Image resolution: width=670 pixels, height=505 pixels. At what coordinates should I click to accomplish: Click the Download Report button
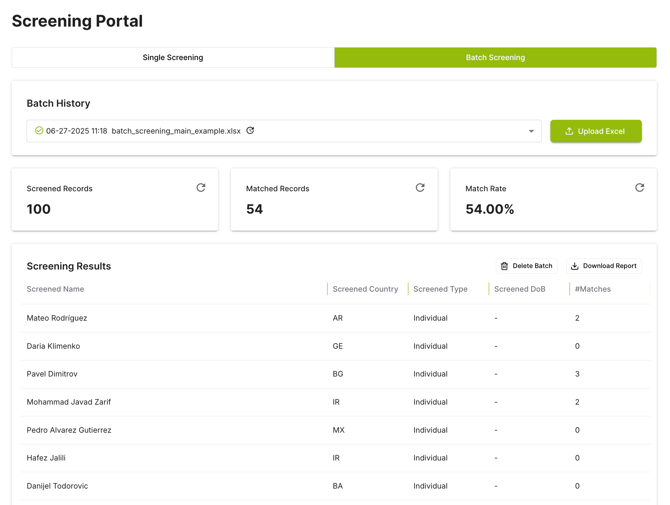[604, 266]
